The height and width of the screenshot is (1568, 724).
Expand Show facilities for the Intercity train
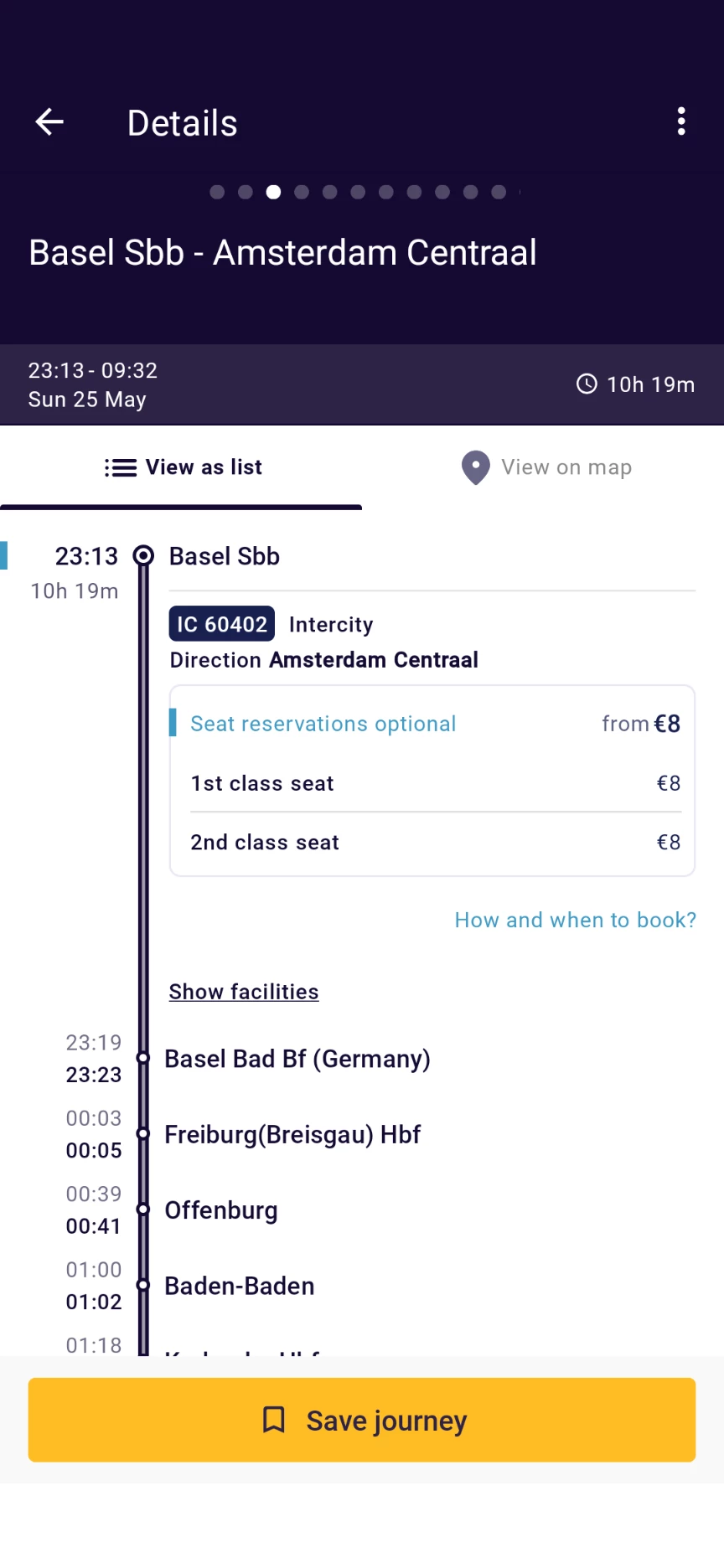pyautogui.click(x=244, y=992)
